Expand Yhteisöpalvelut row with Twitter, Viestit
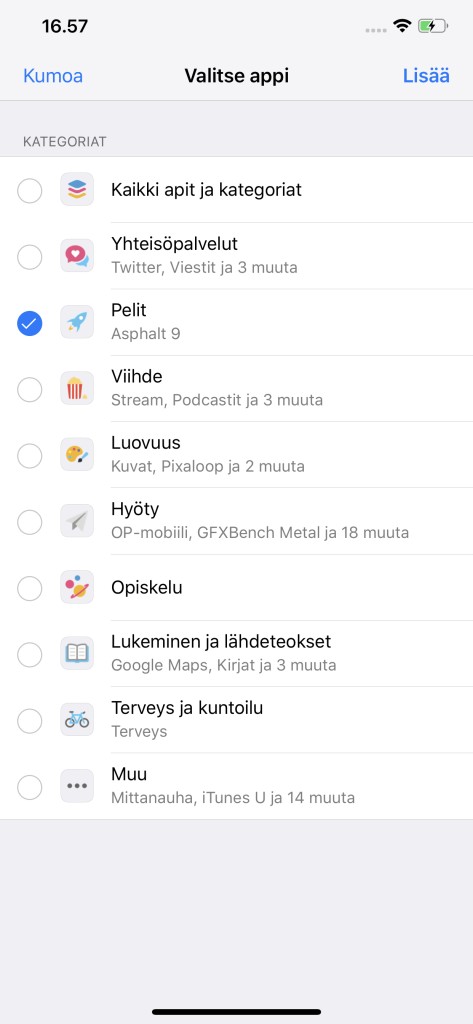473x1024 pixels. 236,255
